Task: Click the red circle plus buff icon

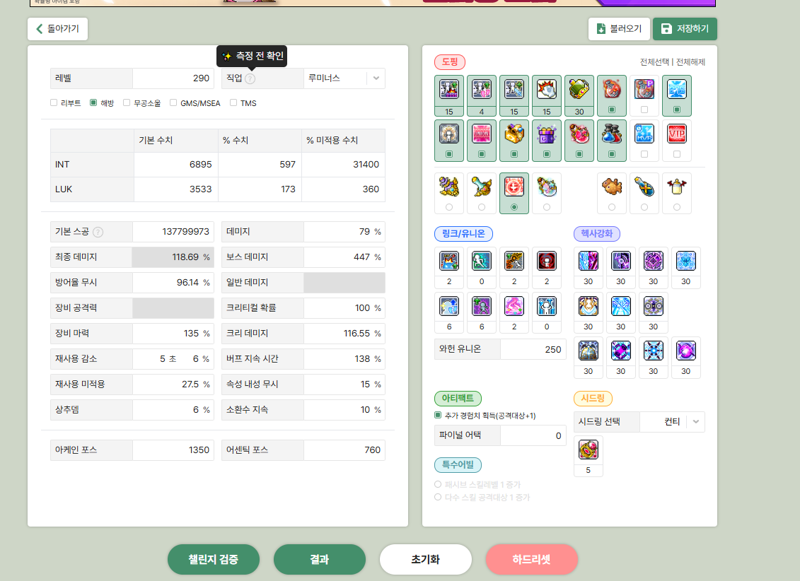Action: [x=514, y=187]
